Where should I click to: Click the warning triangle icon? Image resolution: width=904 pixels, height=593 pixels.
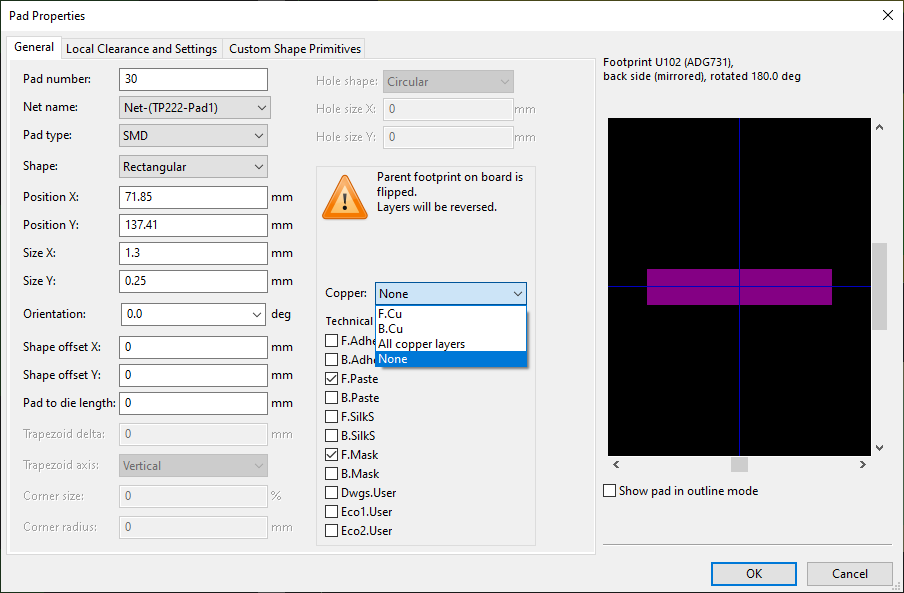pos(344,197)
